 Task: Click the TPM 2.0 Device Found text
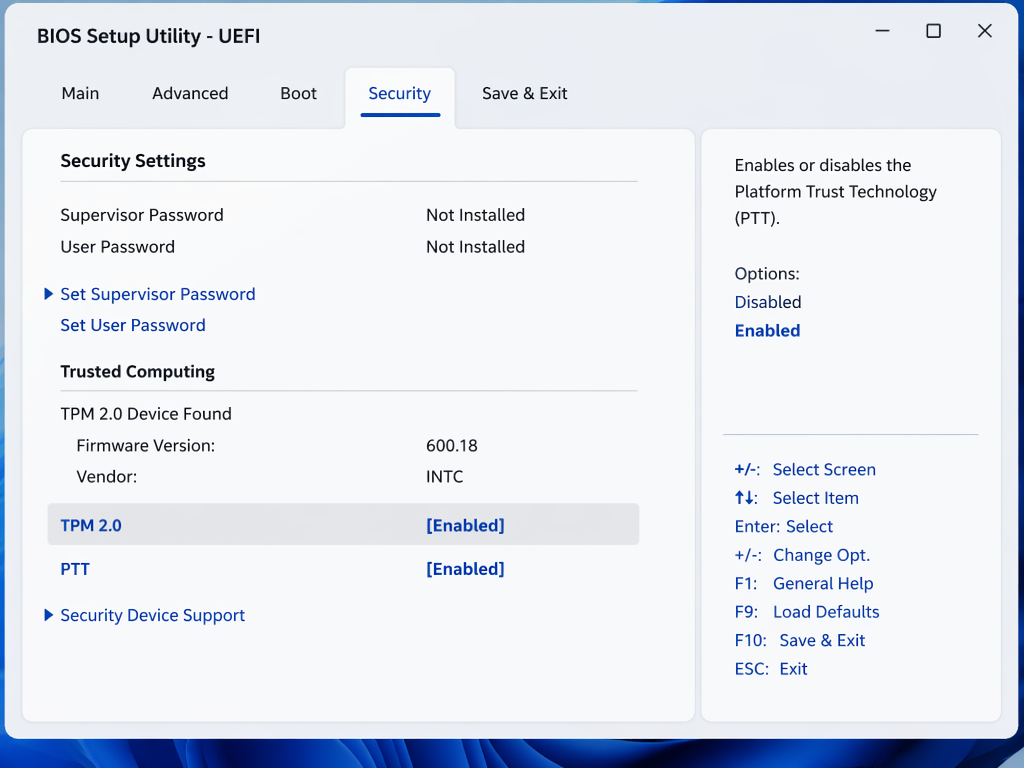[x=146, y=414]
